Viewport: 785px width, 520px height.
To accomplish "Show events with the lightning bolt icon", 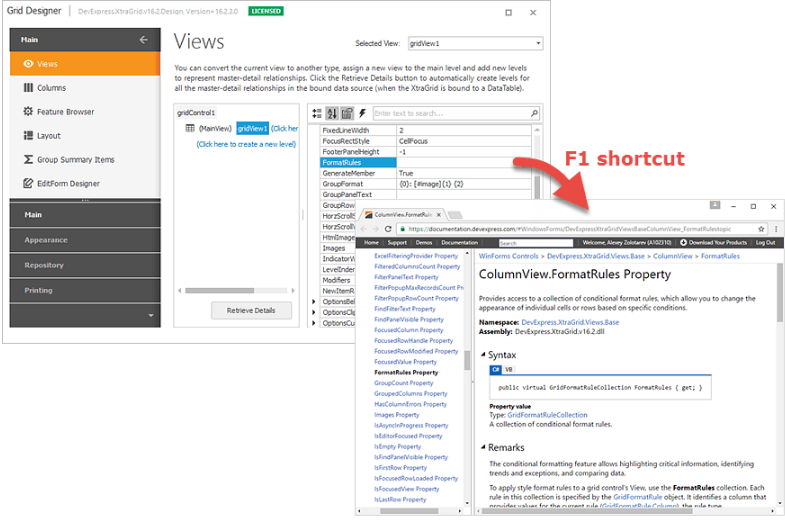I will tap(362, 113).
